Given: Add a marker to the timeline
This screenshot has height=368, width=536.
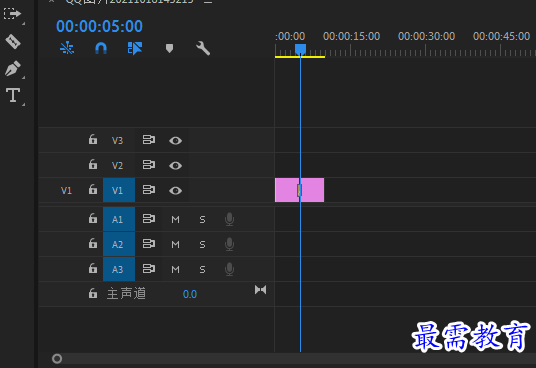Looking at the screenshot, I should click(x=169, y=48).
